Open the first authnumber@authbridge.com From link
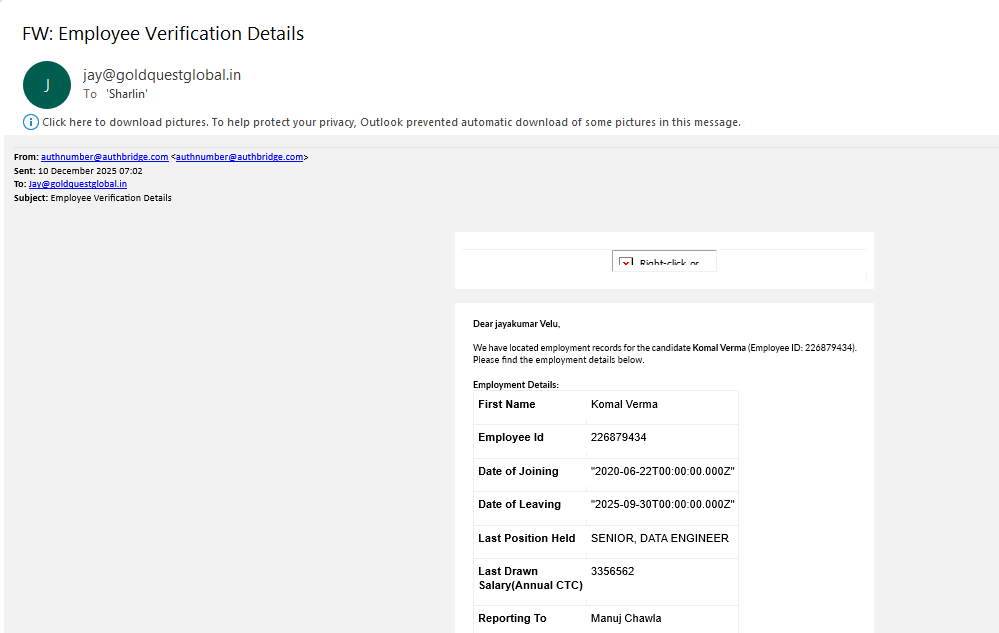The width and height of the screenshot is (999, 633). pos(105,157)
